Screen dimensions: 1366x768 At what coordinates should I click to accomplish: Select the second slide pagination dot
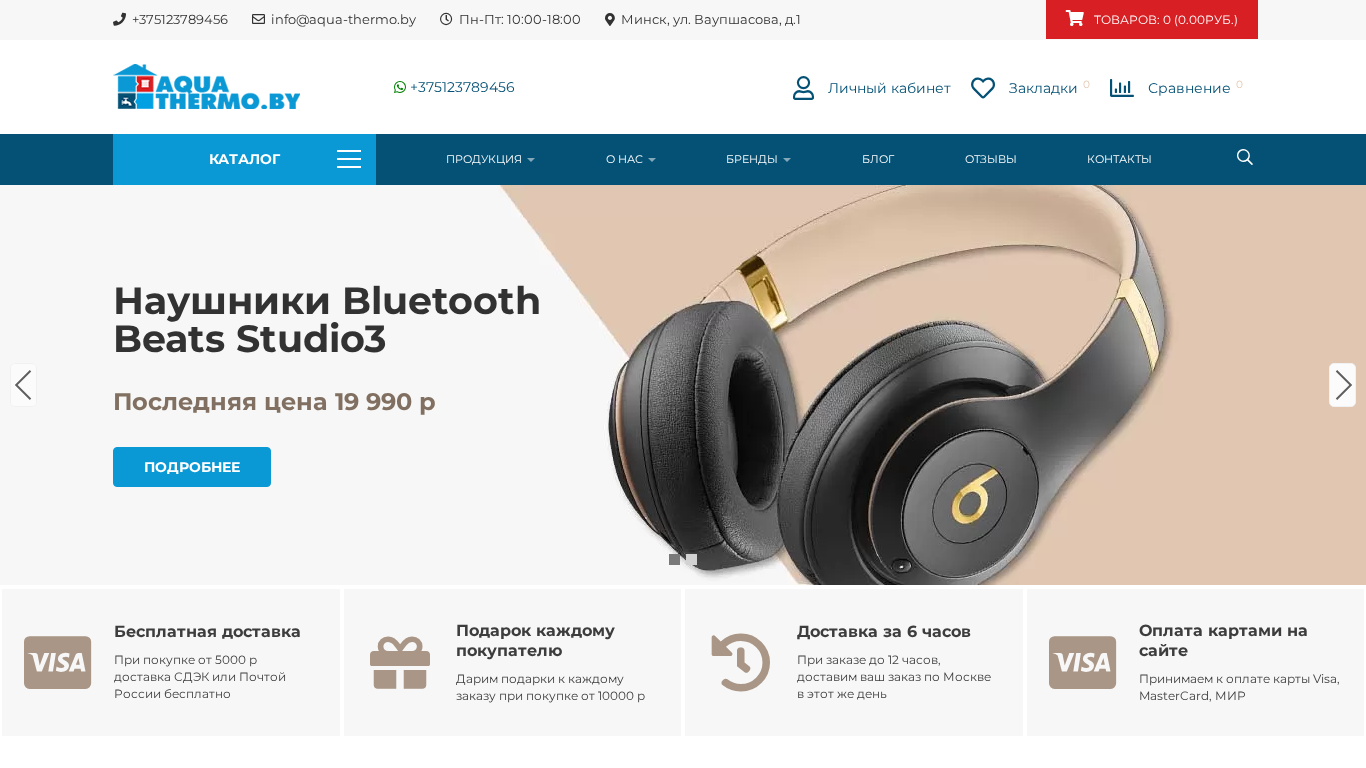pyautogui.click(x=691, y=560)
